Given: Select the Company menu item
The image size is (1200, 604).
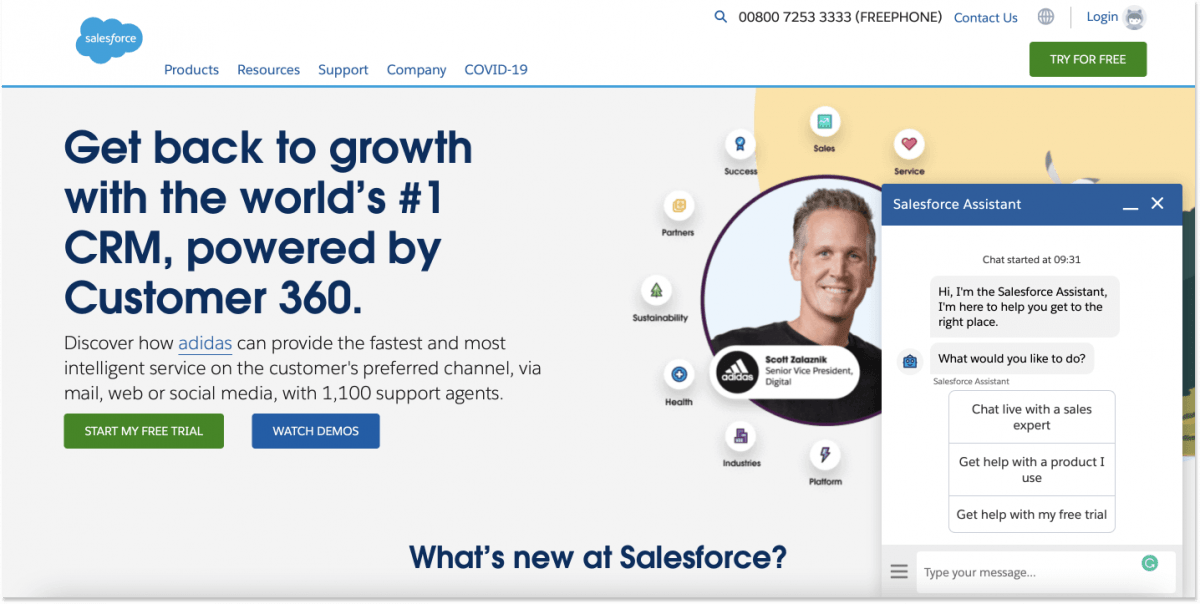Looking at the screenshot, I should 416,69.
